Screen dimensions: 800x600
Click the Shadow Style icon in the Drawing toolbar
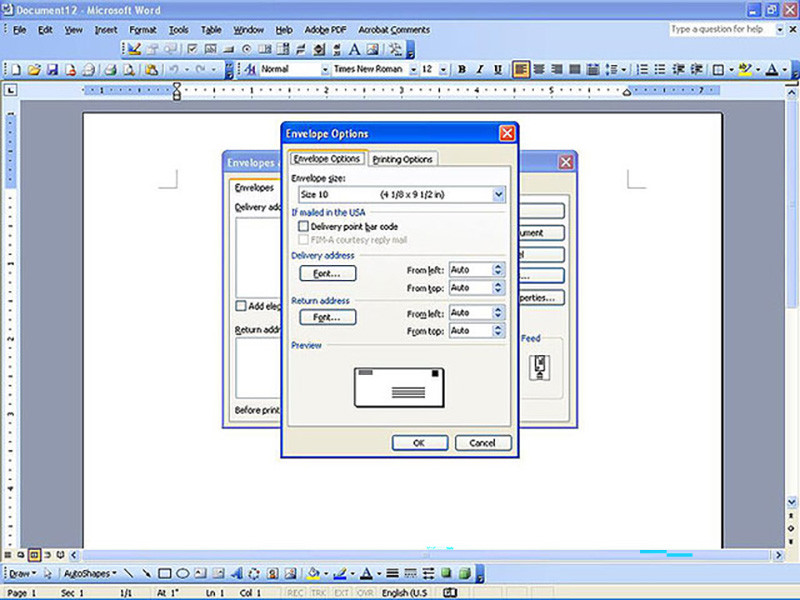446,573
